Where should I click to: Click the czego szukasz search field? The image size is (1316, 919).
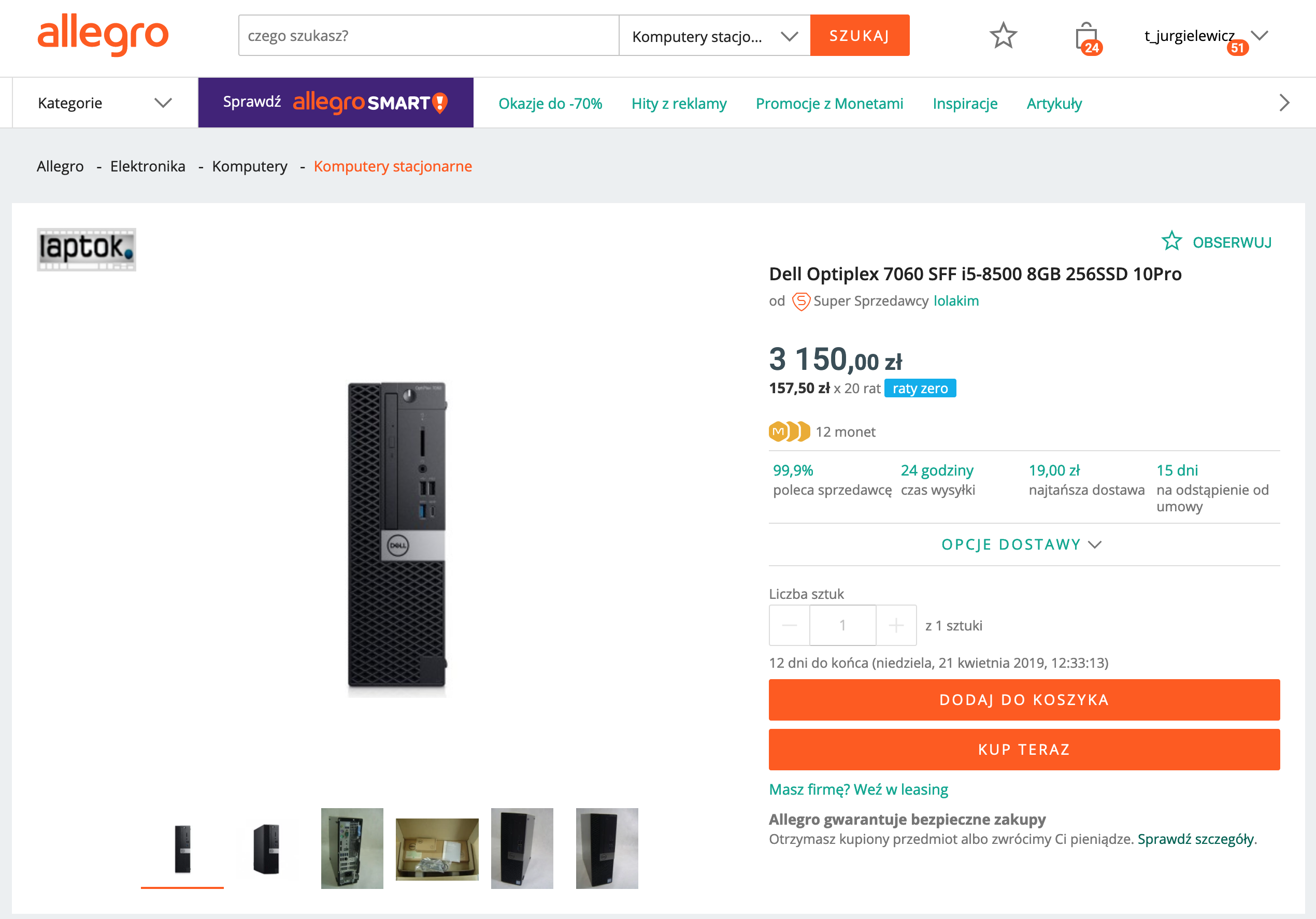pyautogui.click(x=428, y=36)
